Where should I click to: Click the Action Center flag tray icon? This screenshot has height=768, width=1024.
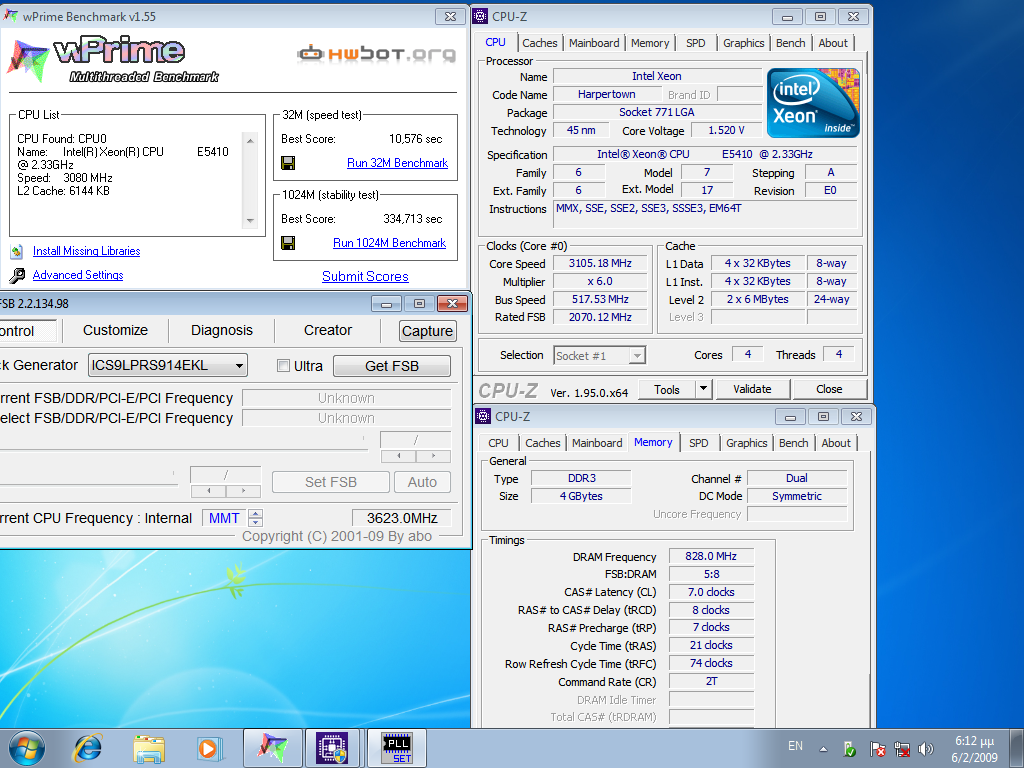coord(878,748)
